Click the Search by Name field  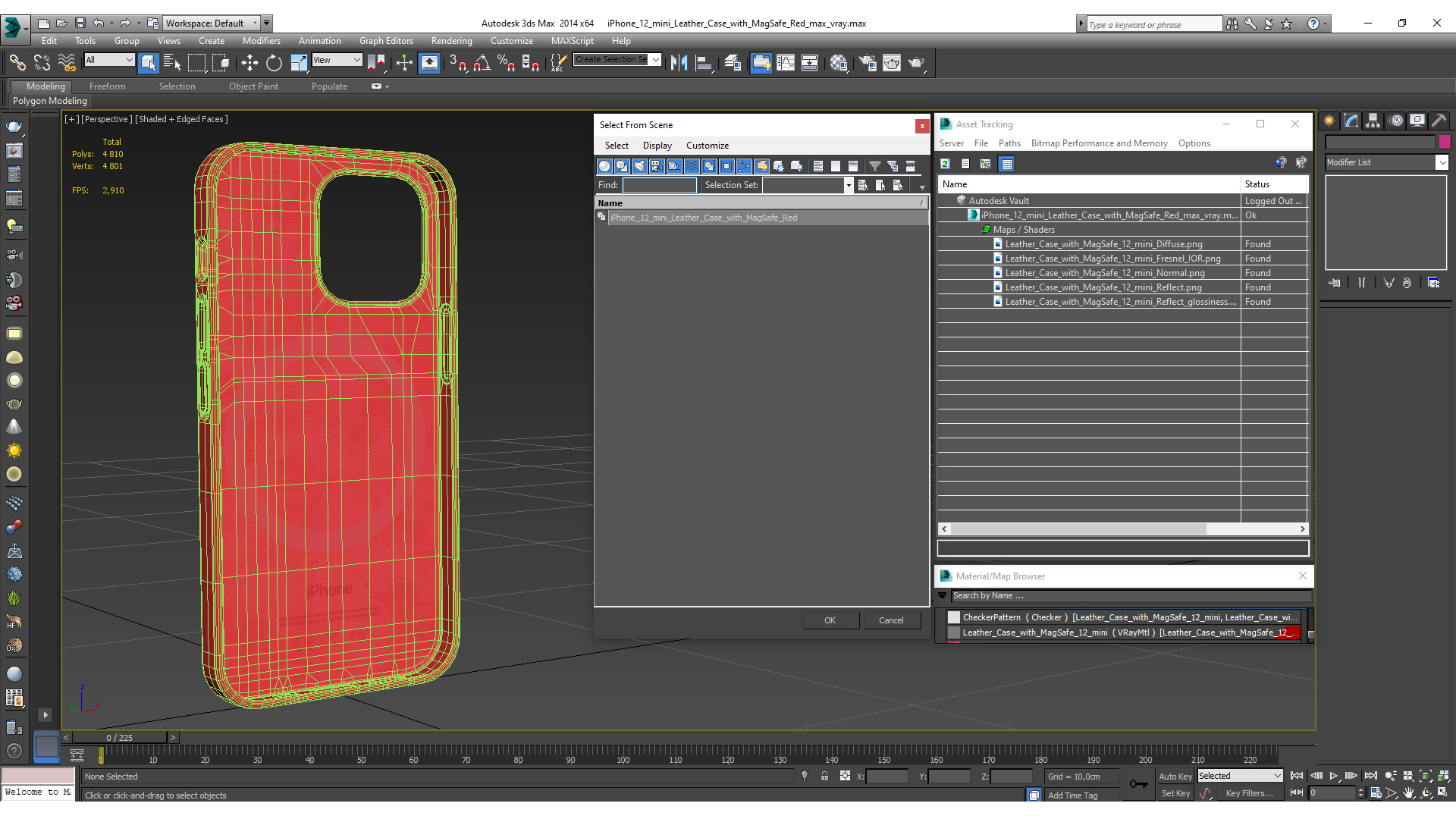[1131, 596]
